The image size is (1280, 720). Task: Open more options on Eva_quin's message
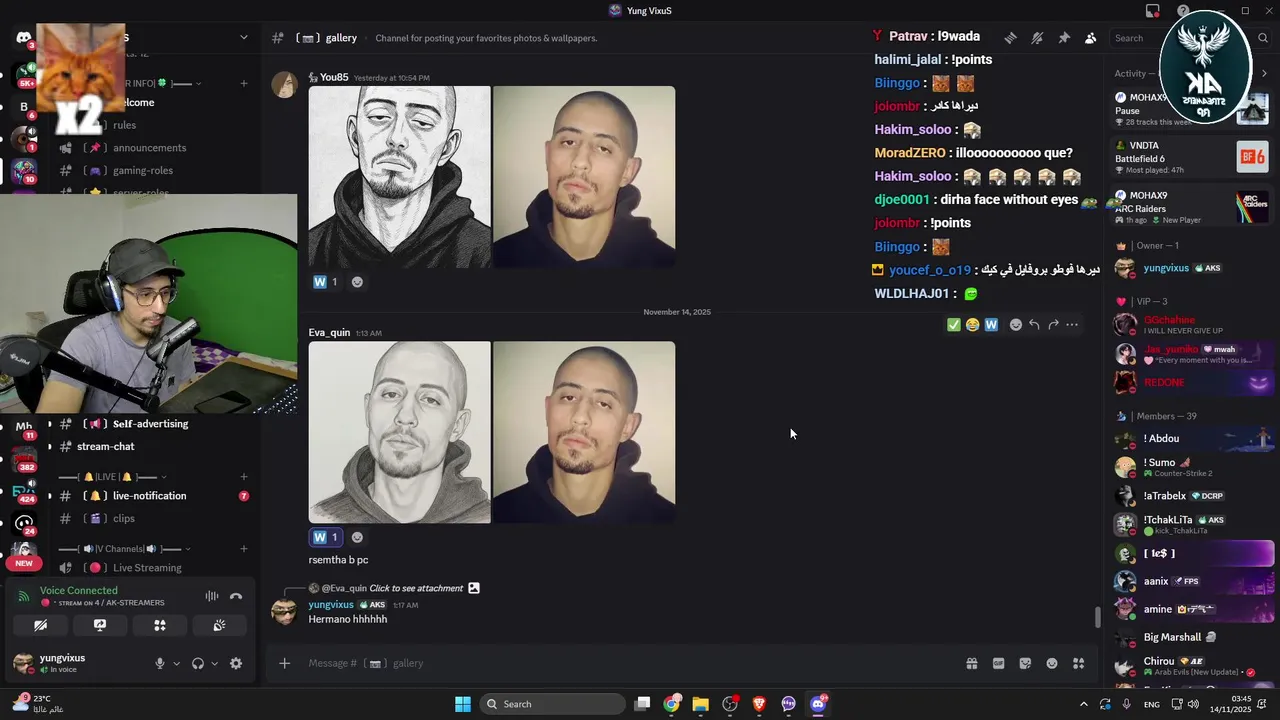(x=1072, y=324)
